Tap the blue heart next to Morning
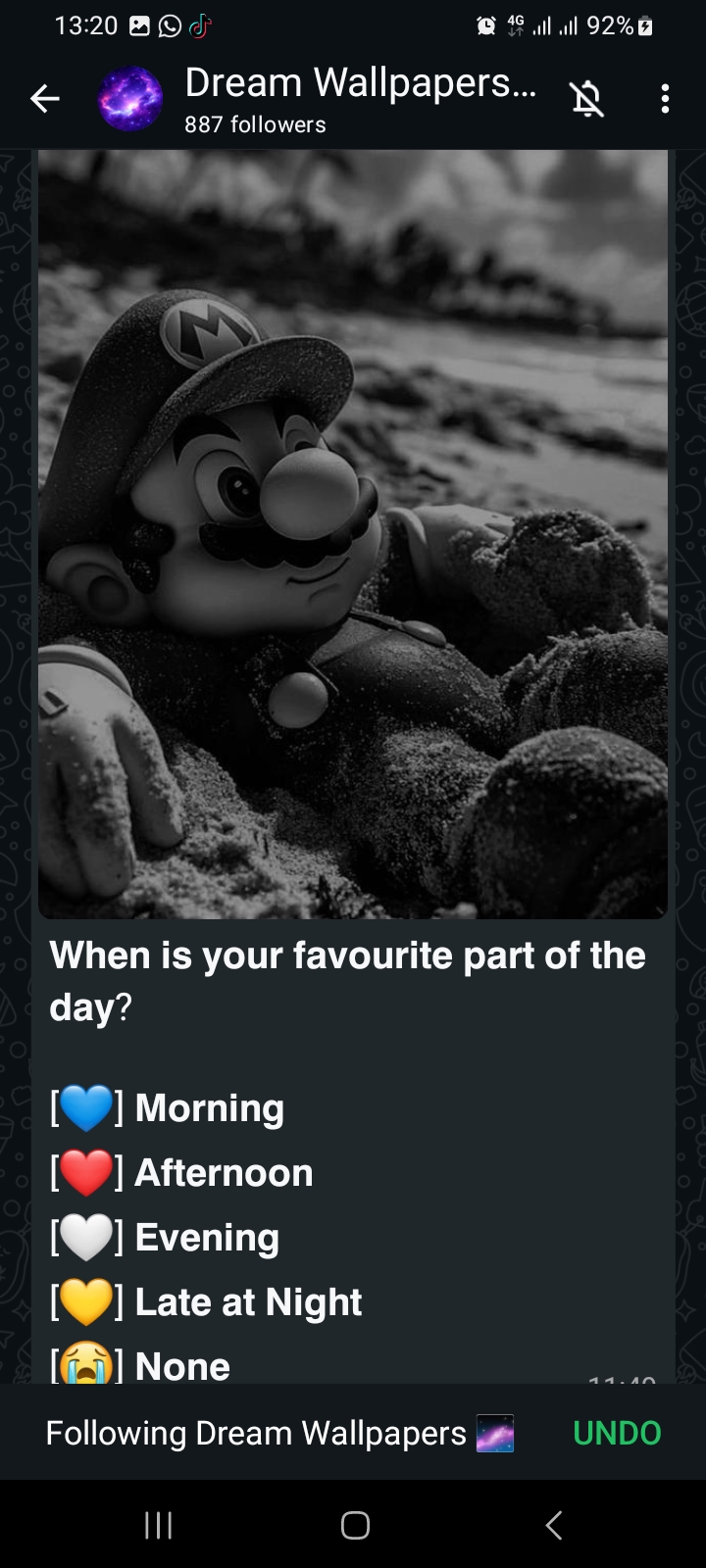Image resolution: width=706 pixels, height=1568 pixels. pyautogui.click(x=86, y=1108)
